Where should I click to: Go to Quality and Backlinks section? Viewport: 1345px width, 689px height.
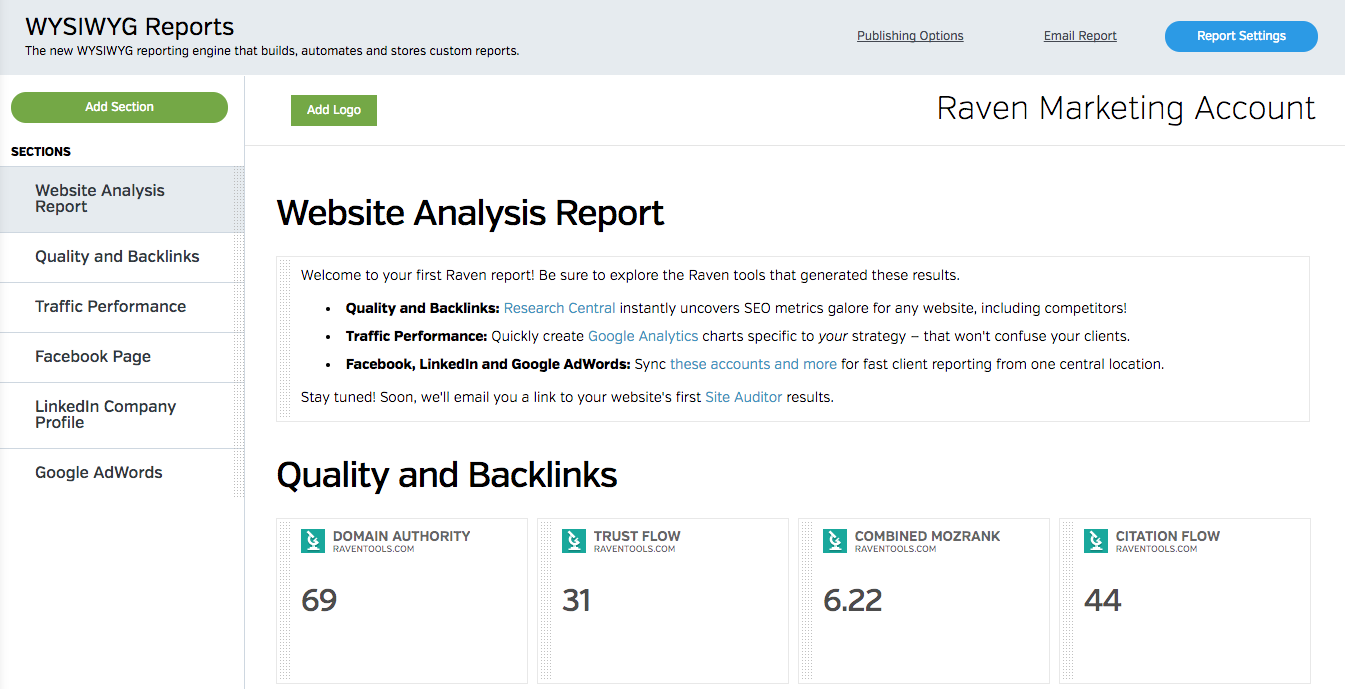[x=117, y=257]
